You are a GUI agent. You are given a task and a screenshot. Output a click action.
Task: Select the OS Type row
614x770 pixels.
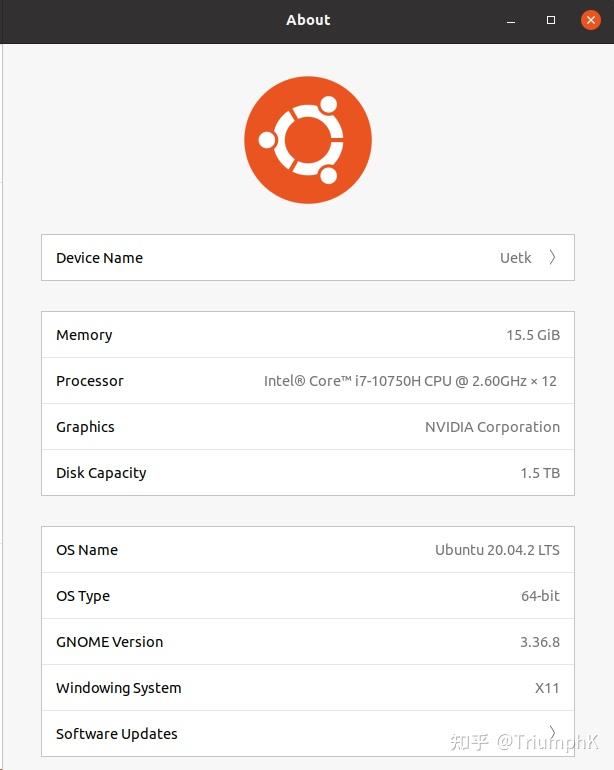pos(307,596)
